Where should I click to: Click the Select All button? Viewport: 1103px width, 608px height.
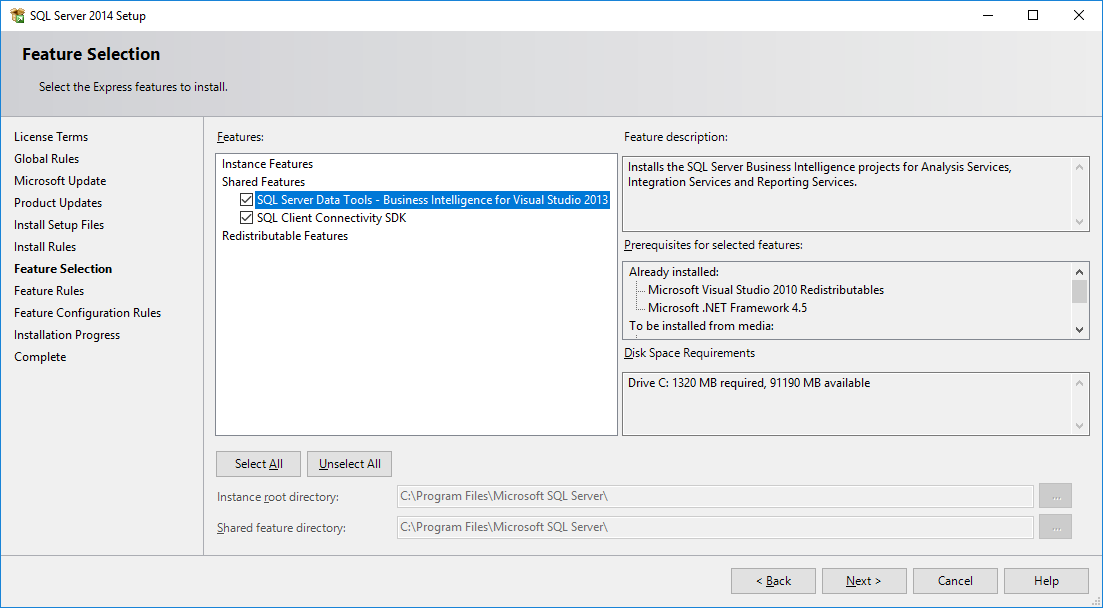pyautogui.click(x=258, y=464)
